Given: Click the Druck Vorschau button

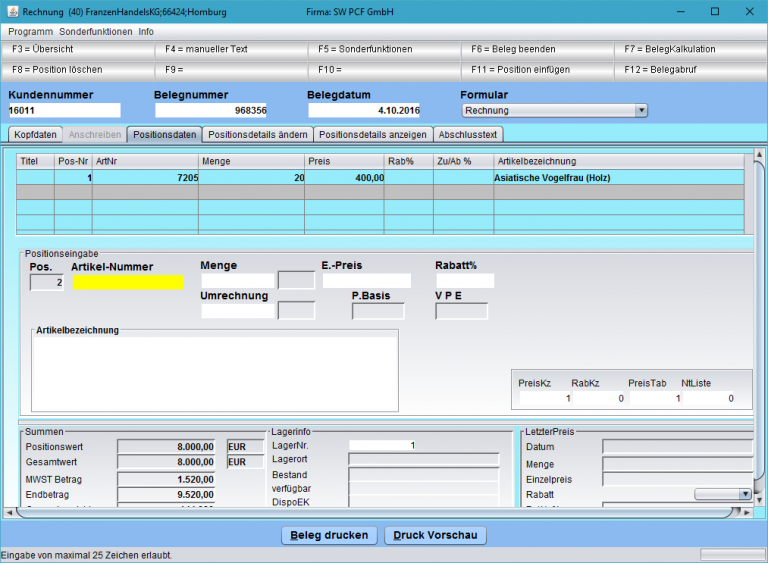Looking at the screenshot, I should [x=435, y=535].
